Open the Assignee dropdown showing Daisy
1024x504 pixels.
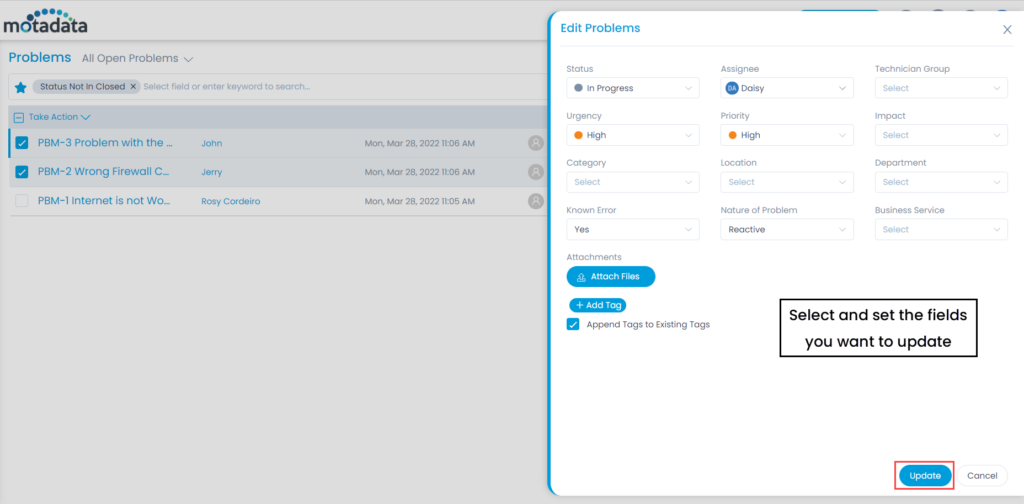click(786, 88)
